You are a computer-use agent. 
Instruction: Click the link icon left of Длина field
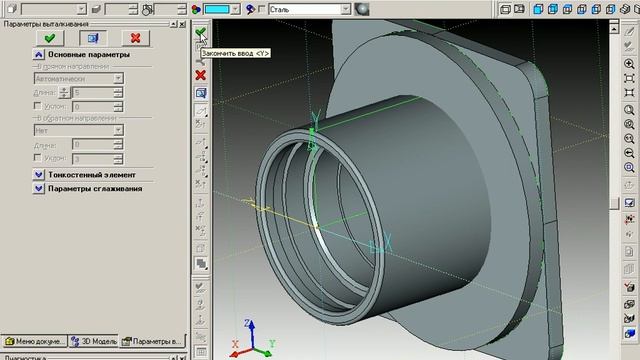pyautogui.click(x=64, y=93)
